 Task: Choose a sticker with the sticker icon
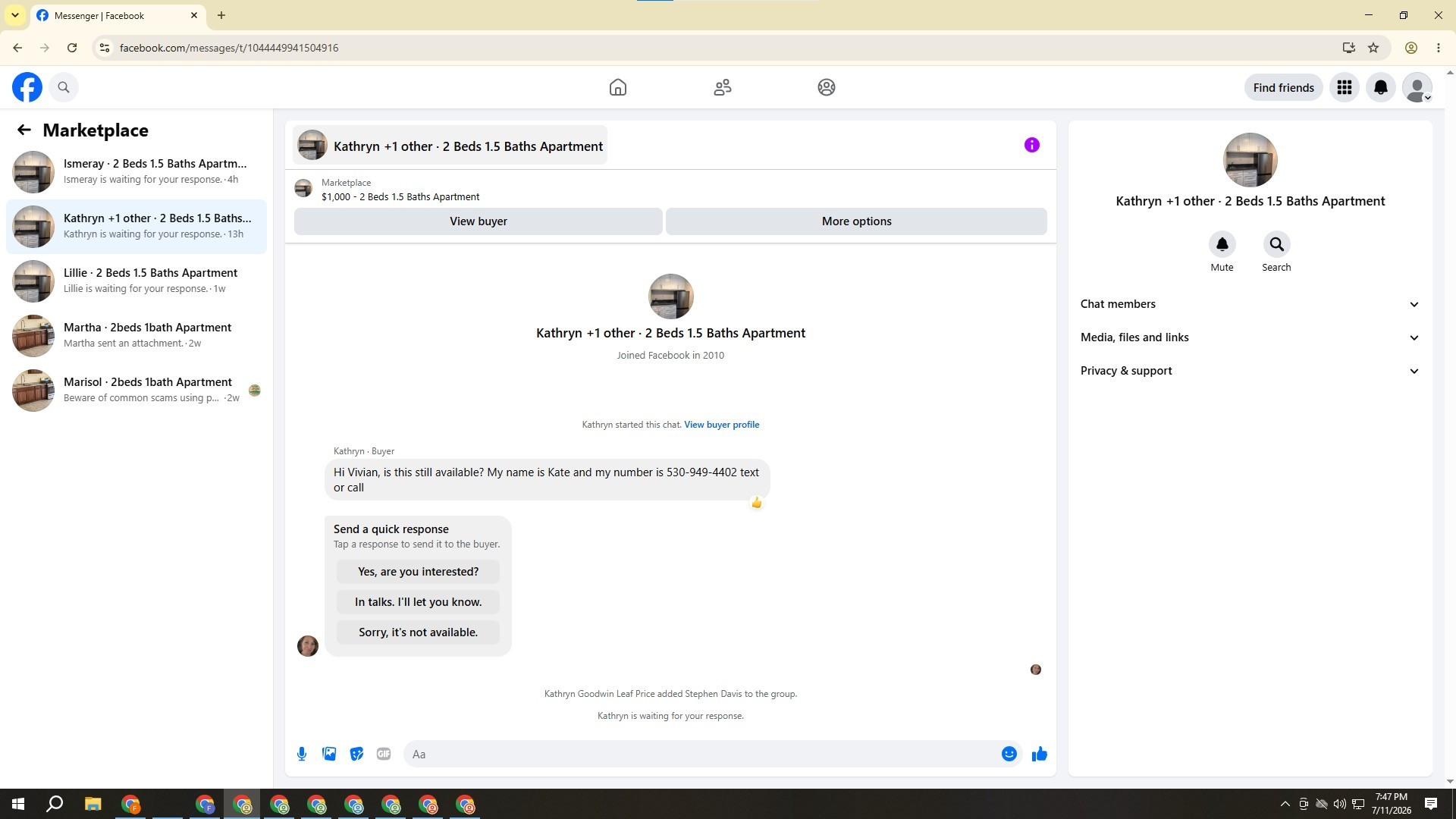356,754
